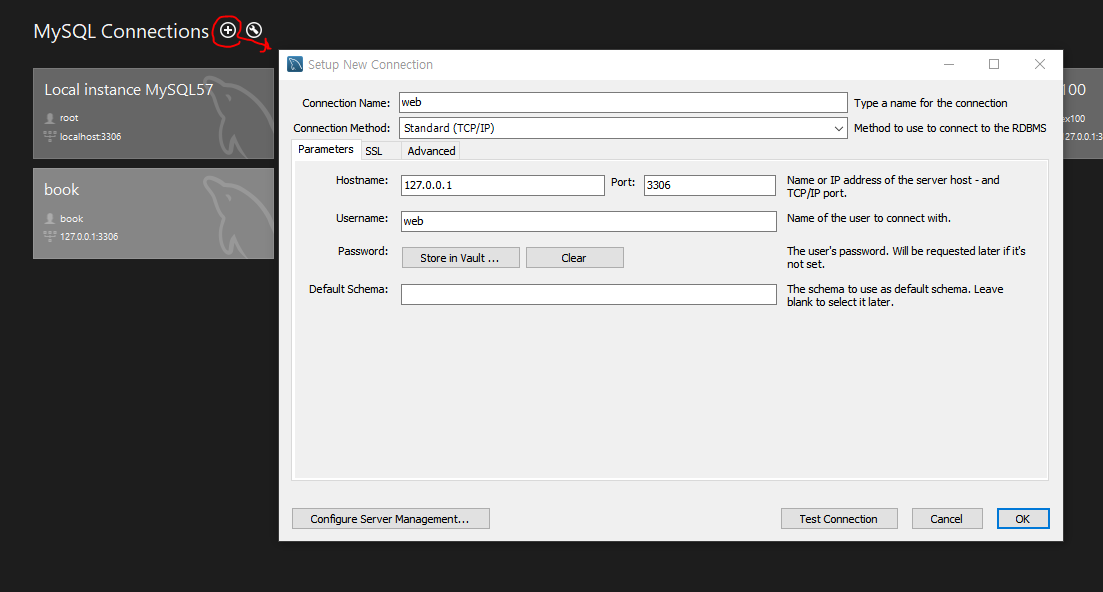The image size is (1103, 592).
Task: Open the Local instance MySQL57 connection tile
Action: tap(153, 113)
